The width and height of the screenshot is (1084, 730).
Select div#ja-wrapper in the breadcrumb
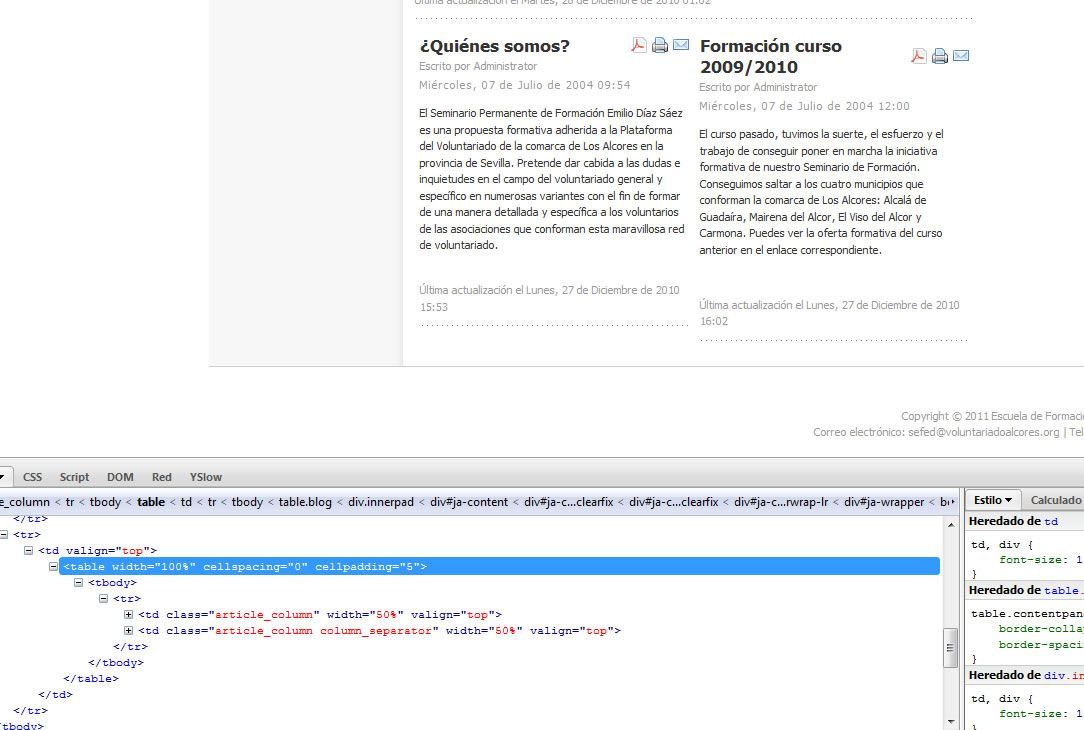(x=884, y=502)
